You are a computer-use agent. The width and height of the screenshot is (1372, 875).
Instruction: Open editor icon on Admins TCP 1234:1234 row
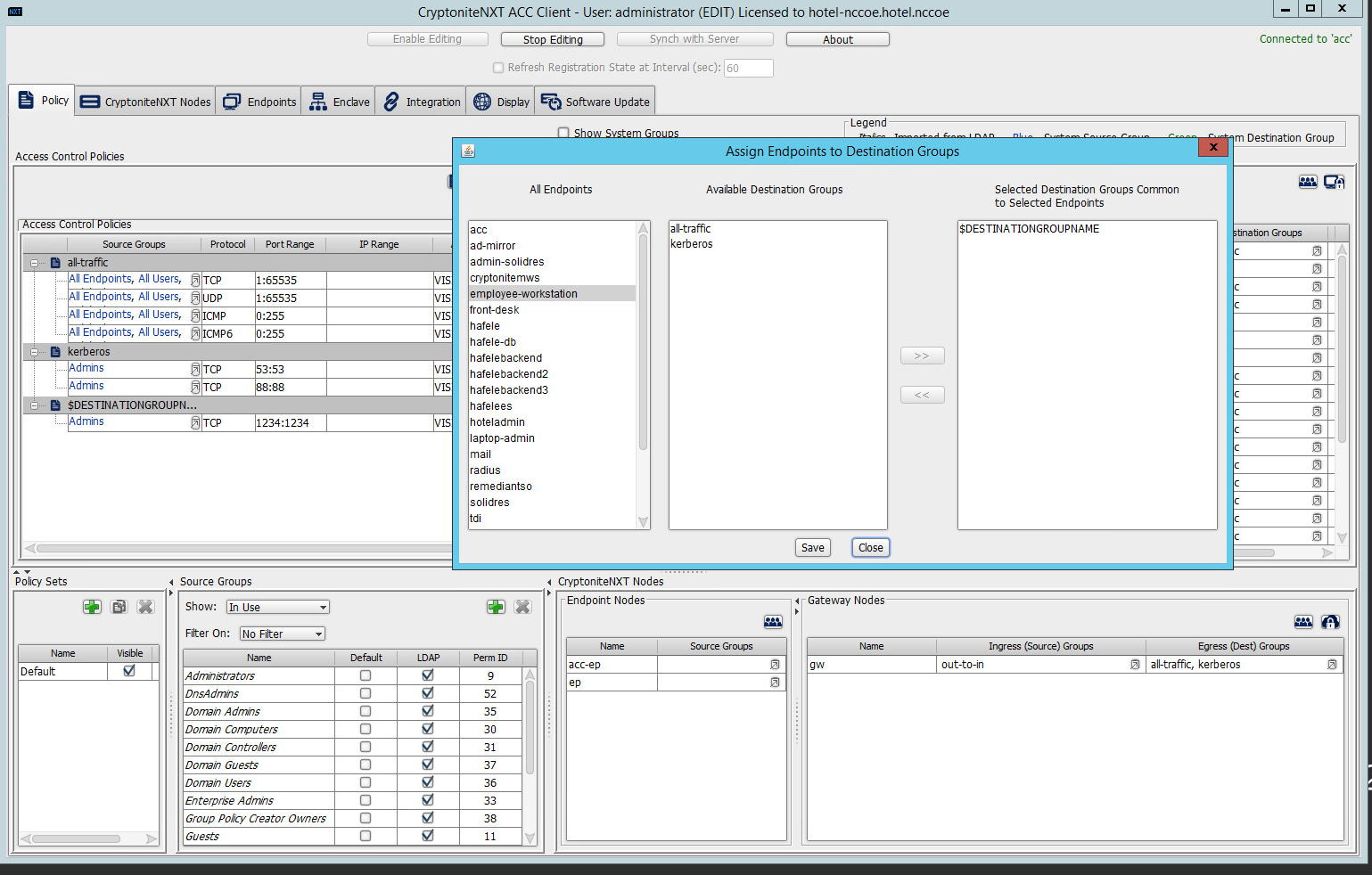[x=195, y=422]
